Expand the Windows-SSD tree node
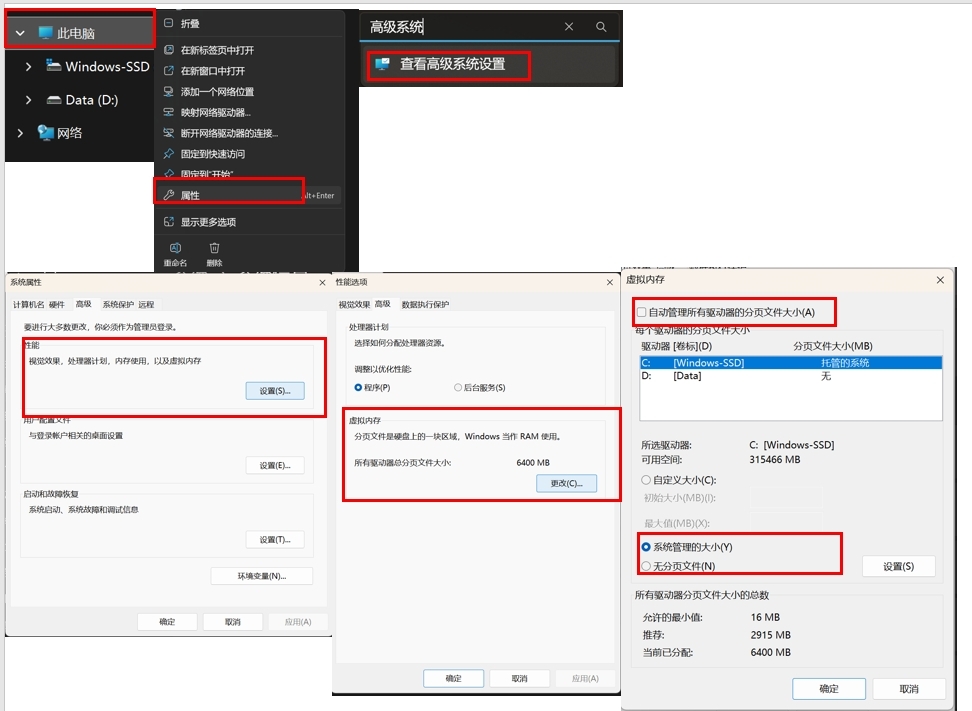This screenshot has width=972, height=711. (x=29, y=67)
